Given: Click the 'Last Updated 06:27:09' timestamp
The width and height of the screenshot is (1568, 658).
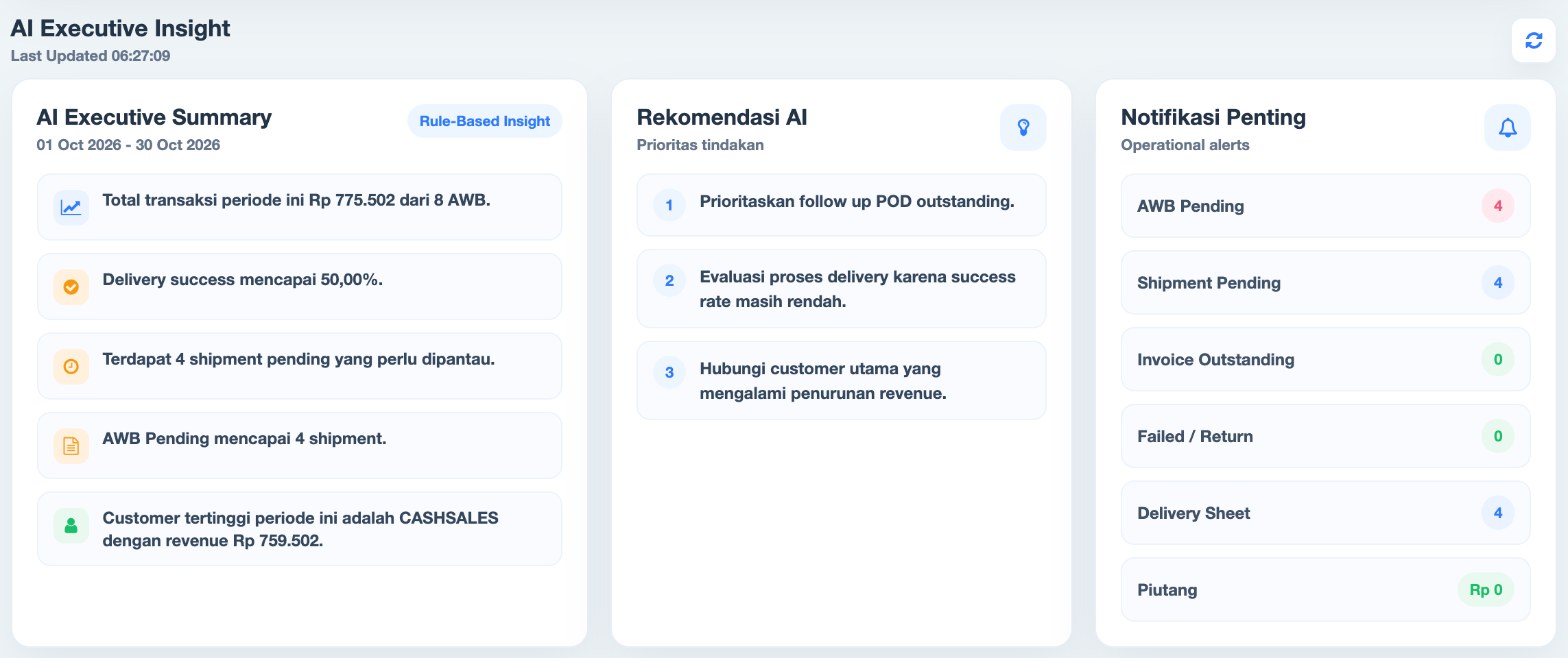Looking at the screenshot, I should coord(90,56).
